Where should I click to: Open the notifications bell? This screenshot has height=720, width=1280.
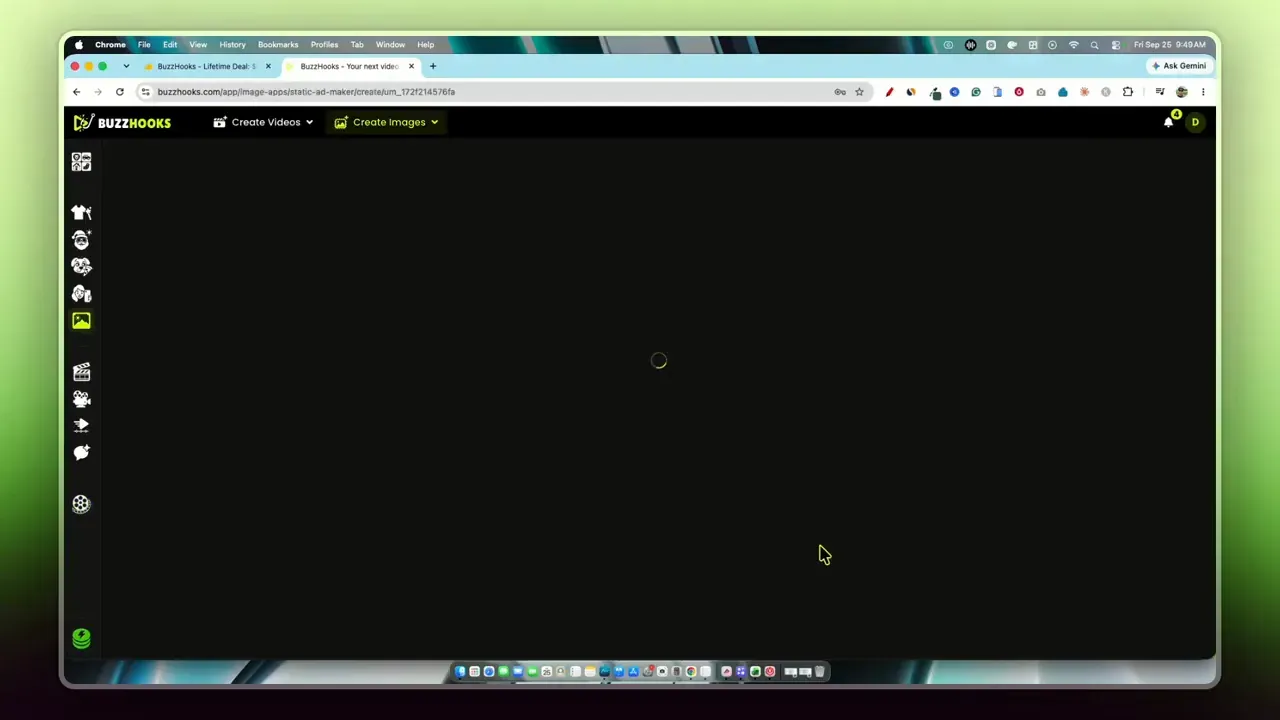pyautogui.click(x=1168, y=122)
